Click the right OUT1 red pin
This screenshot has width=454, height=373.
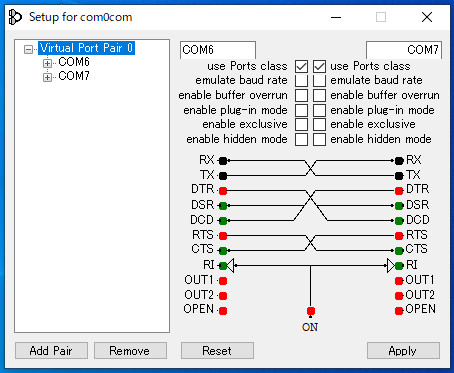399,281
